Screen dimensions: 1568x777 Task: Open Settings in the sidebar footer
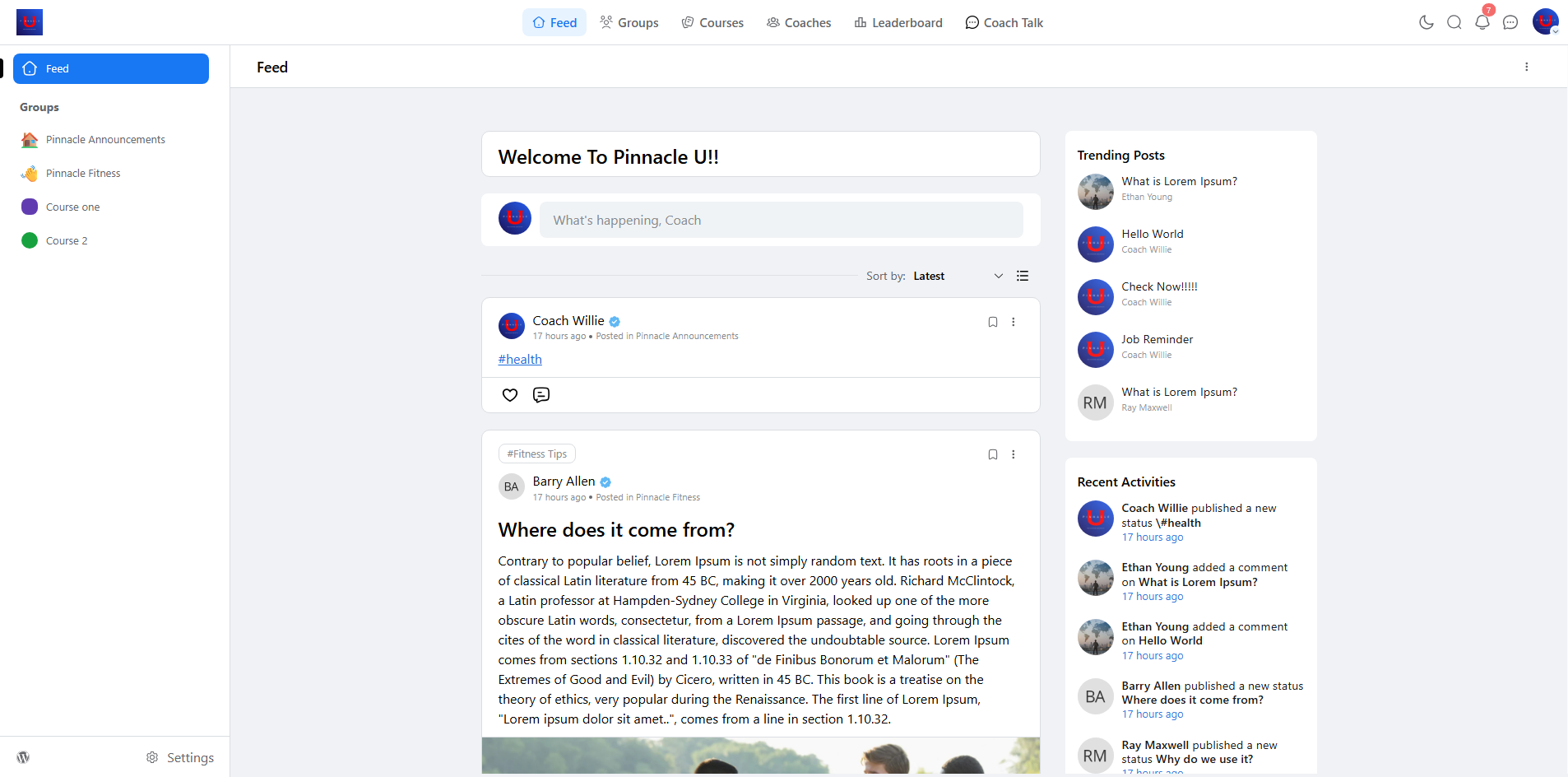click(180, 757)
